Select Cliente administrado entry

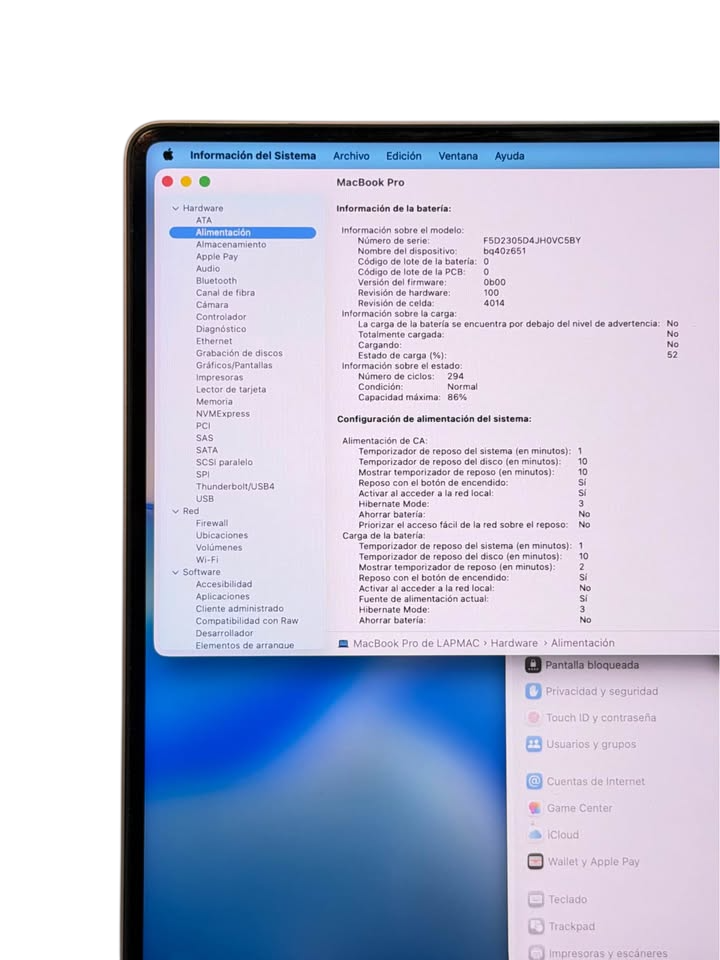point(239,609)
